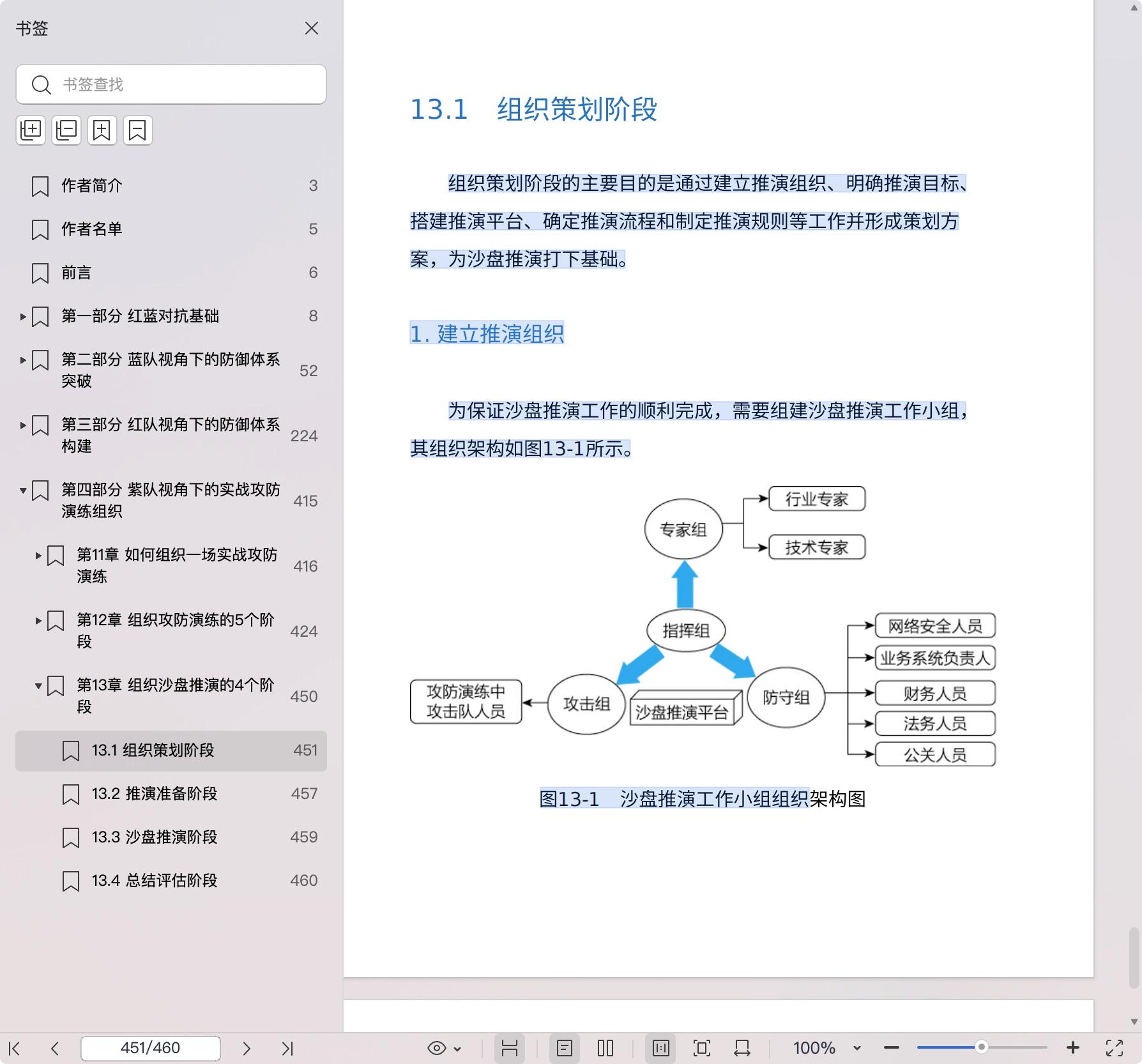Click the bookmark search field
This screenshot has width=1142, height=1064.
point(171,84)
